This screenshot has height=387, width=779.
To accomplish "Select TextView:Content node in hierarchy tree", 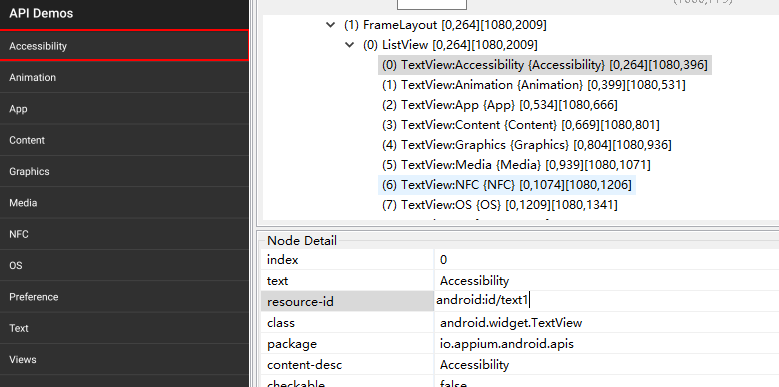I will point(521,125).
